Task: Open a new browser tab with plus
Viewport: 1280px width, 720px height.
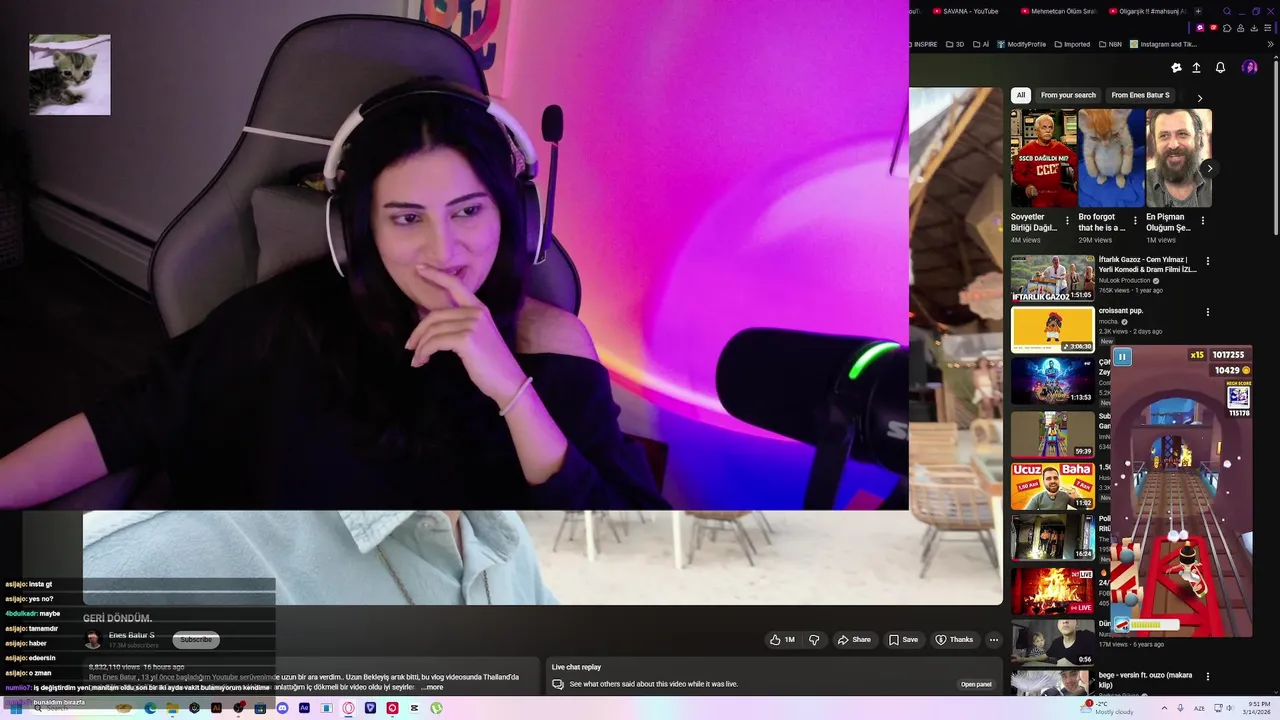Action: coord(1198,11)
